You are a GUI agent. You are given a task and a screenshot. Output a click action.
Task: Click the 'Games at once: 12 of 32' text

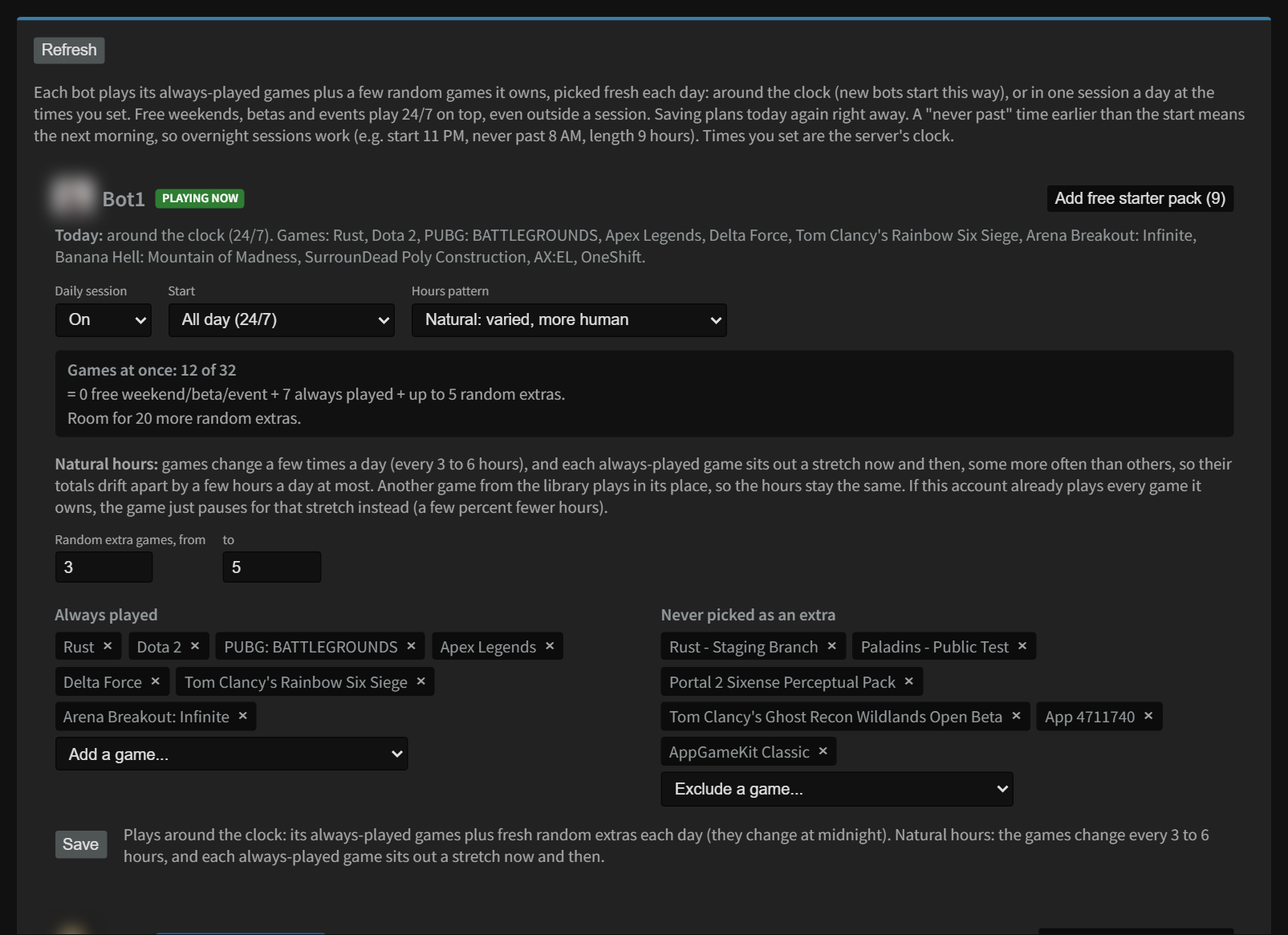coord(152,370)
